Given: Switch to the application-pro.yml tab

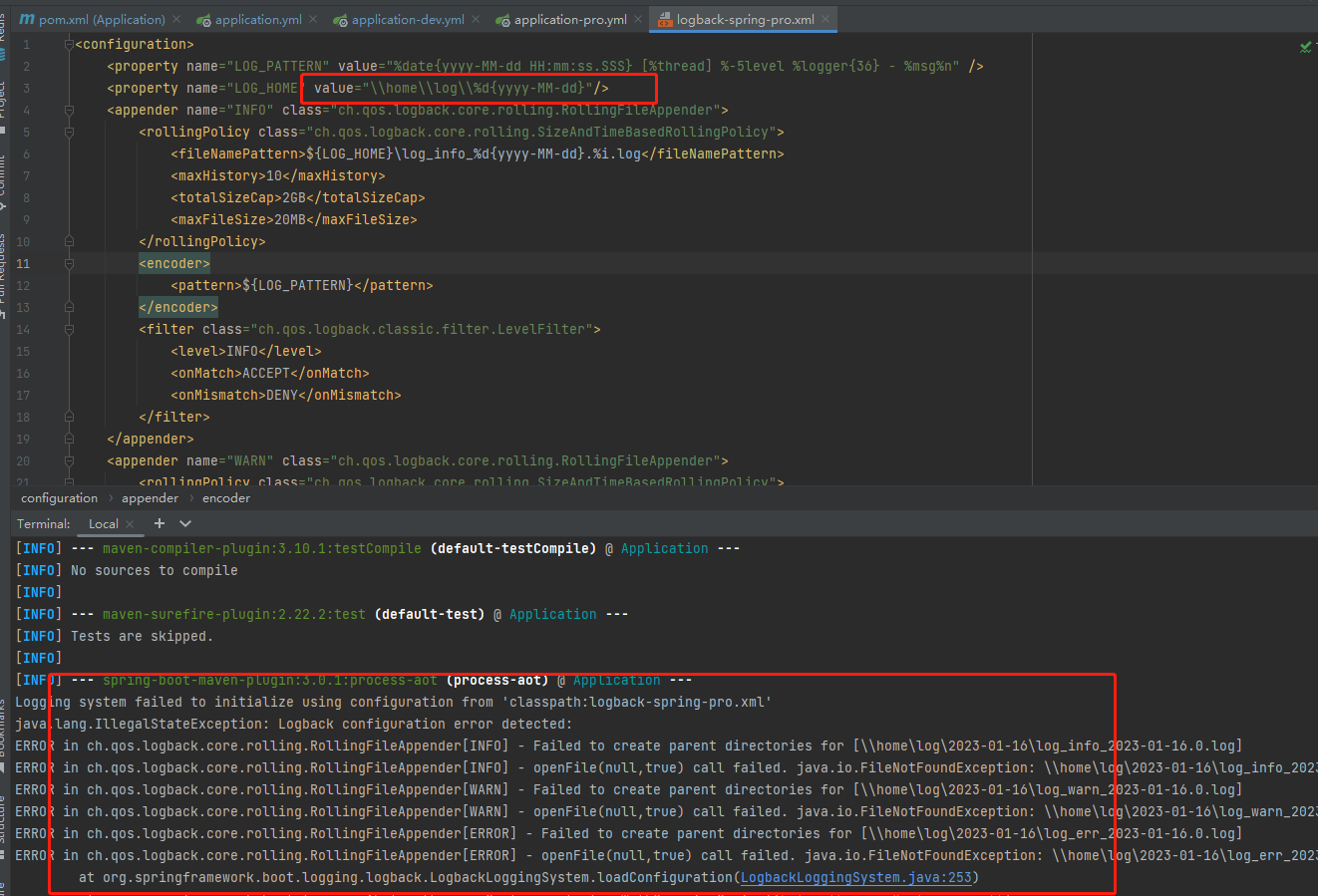Looking at the screenshot, I should coord(569,19).
